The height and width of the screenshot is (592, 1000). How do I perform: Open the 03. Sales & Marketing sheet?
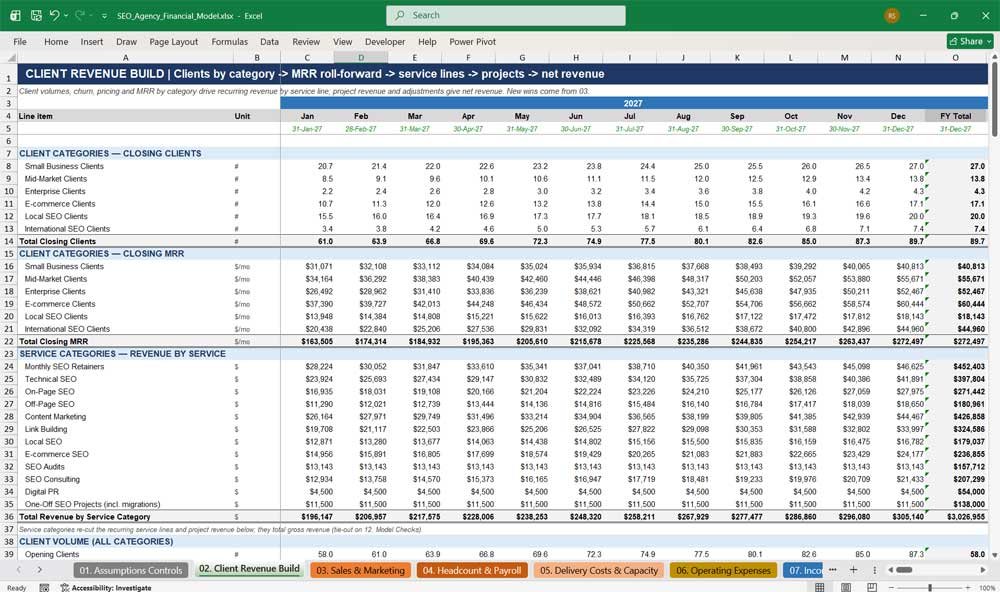coord(360,570)
